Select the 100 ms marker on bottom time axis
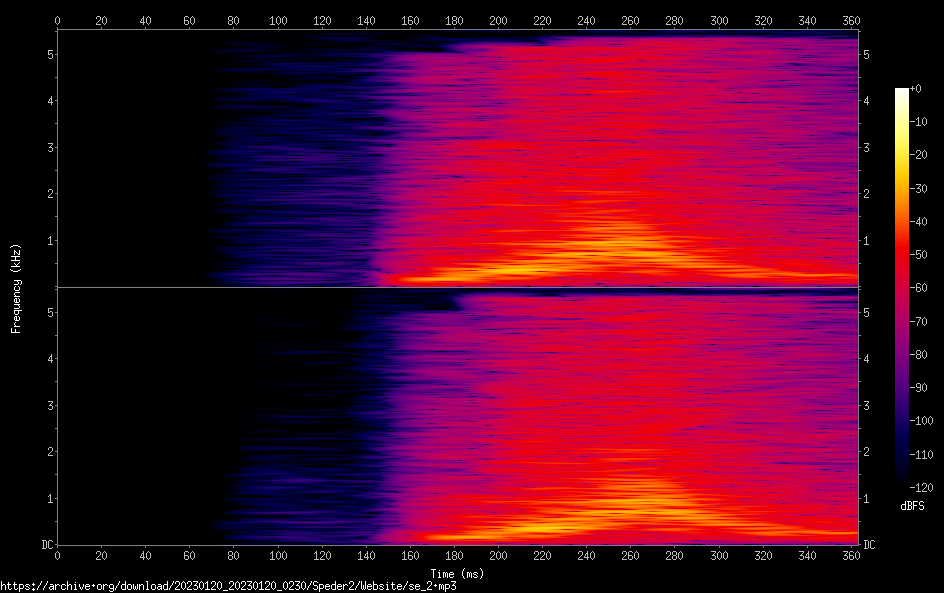 pos(278,556)
